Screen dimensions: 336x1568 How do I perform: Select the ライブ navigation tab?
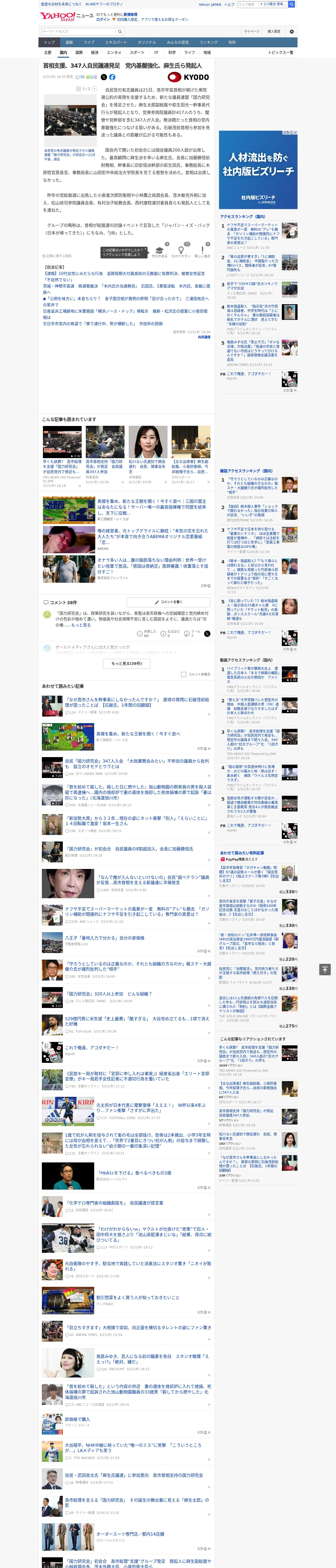click(89, 43)
